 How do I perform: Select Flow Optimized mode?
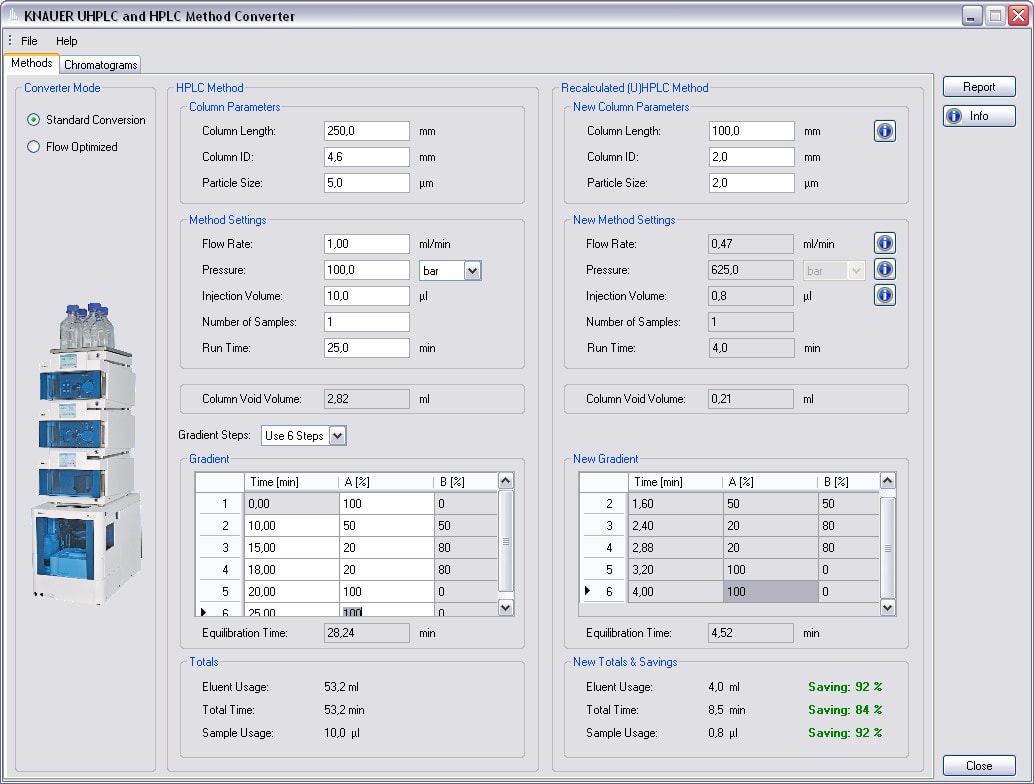click(34, 147)
